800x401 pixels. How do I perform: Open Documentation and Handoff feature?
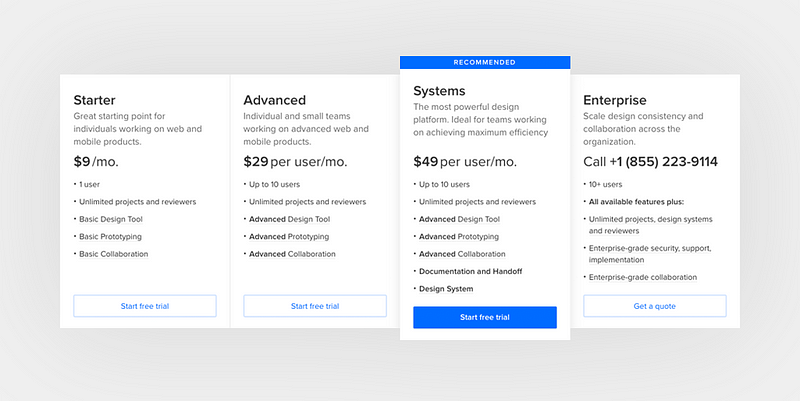click(470, 271)
